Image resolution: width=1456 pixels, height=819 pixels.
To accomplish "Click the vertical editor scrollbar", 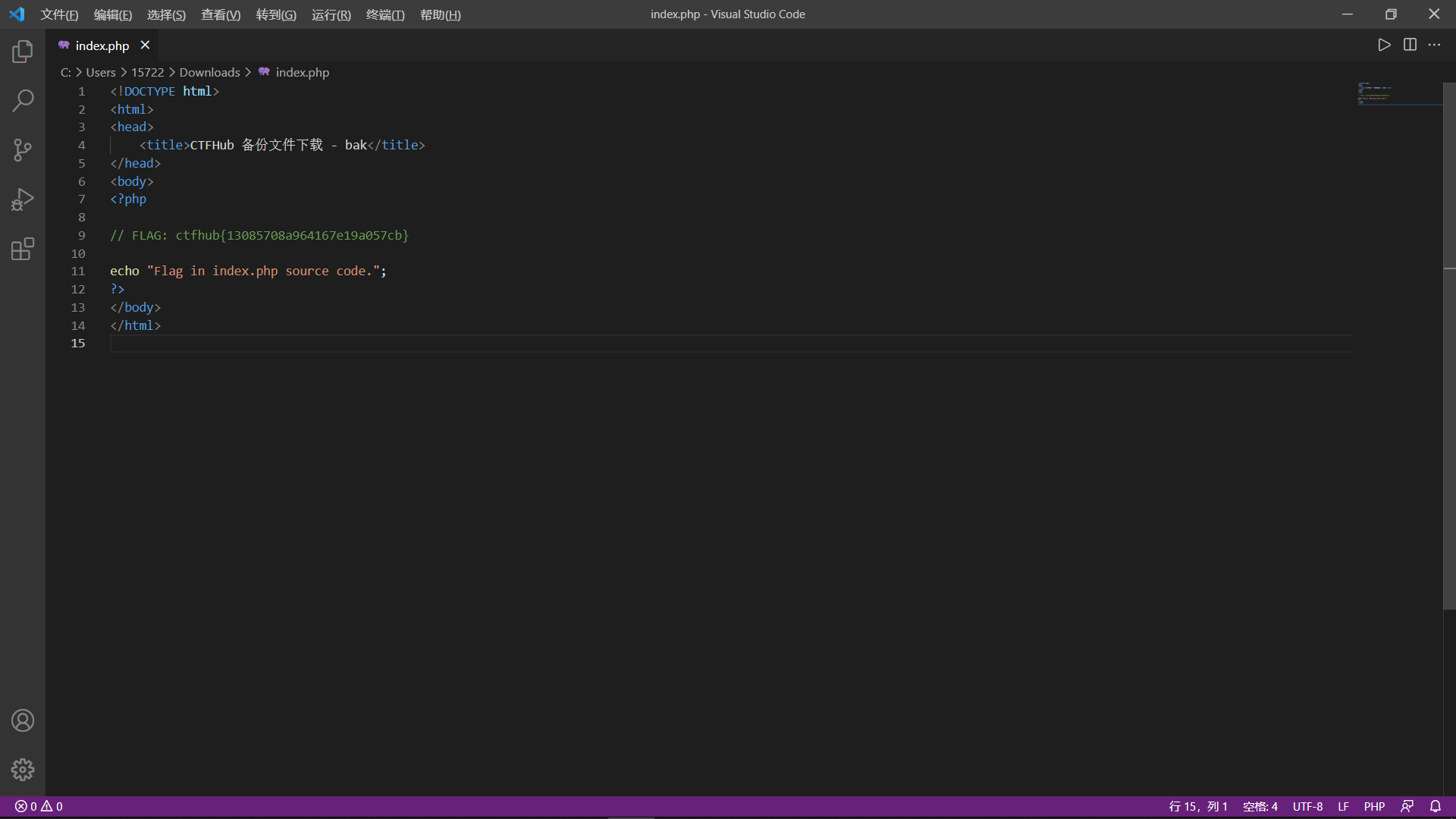I will (1449, 346).
